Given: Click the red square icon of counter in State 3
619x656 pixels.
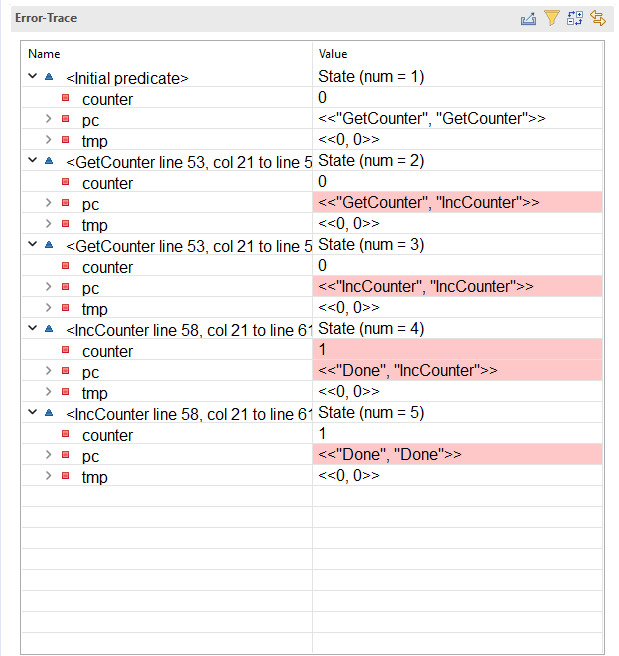Looking at the screenshot, I should click(x=65, y=266).
